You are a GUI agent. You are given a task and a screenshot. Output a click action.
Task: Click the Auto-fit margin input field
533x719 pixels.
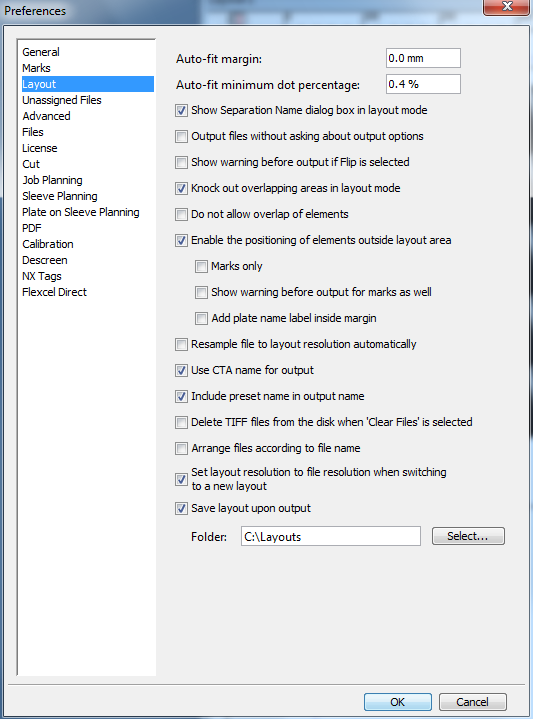423,58
